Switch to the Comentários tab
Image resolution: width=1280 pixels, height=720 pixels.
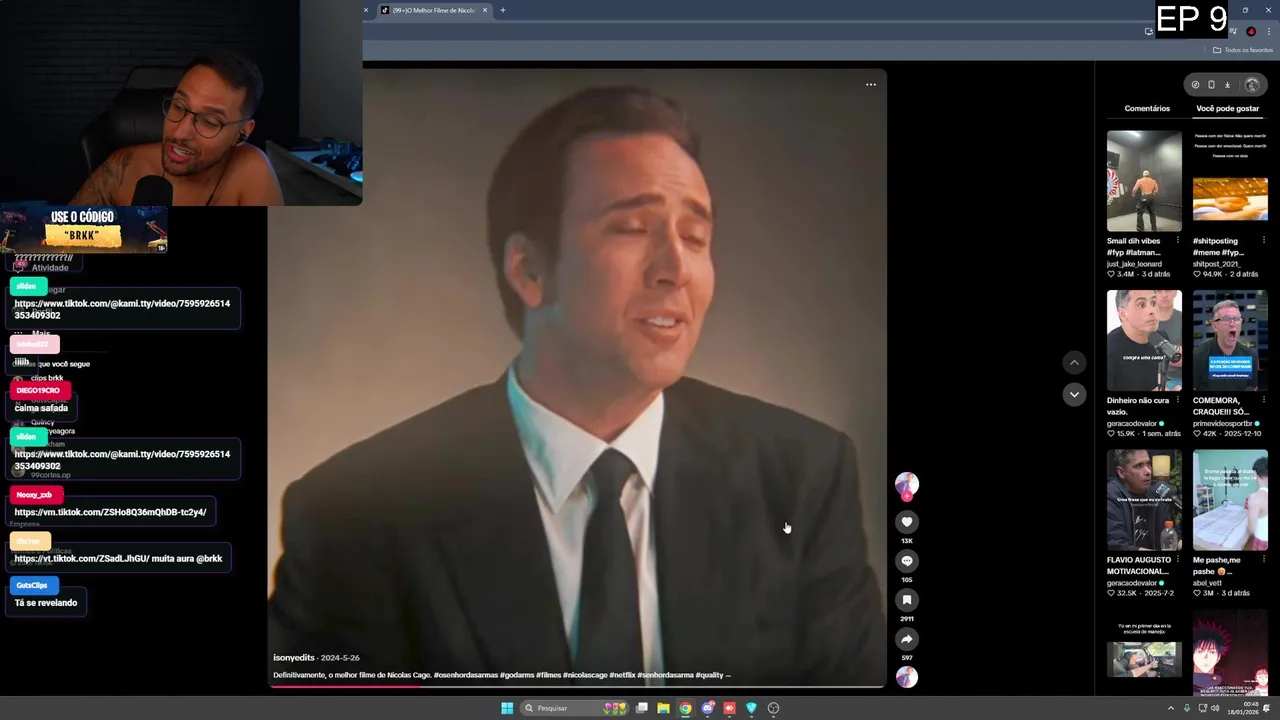[x=1147, y=108]
